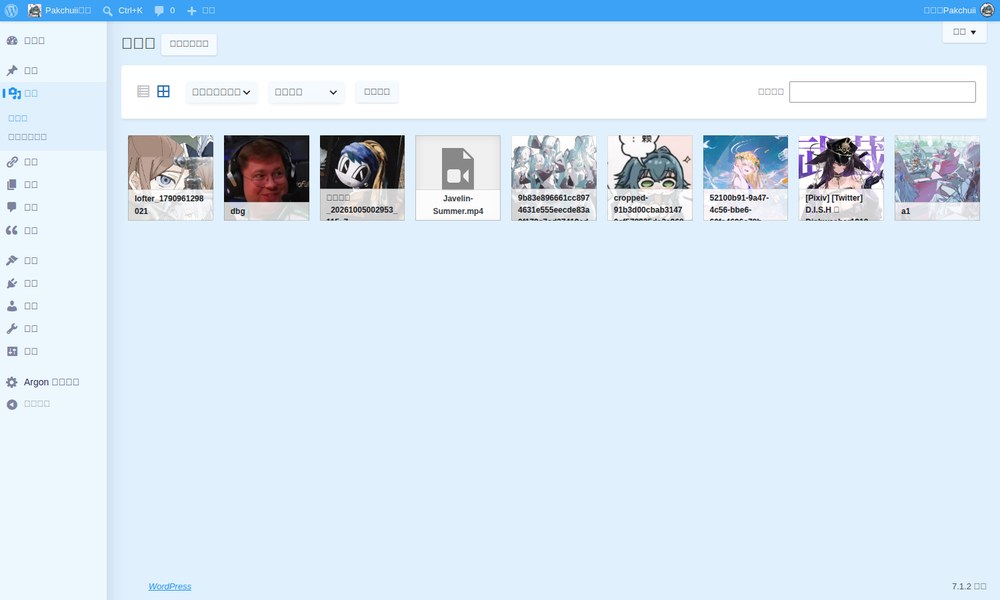Select the 52100b91-9a47 image thumbnail
Screen dimensions: 1000x600
[746, 178]
